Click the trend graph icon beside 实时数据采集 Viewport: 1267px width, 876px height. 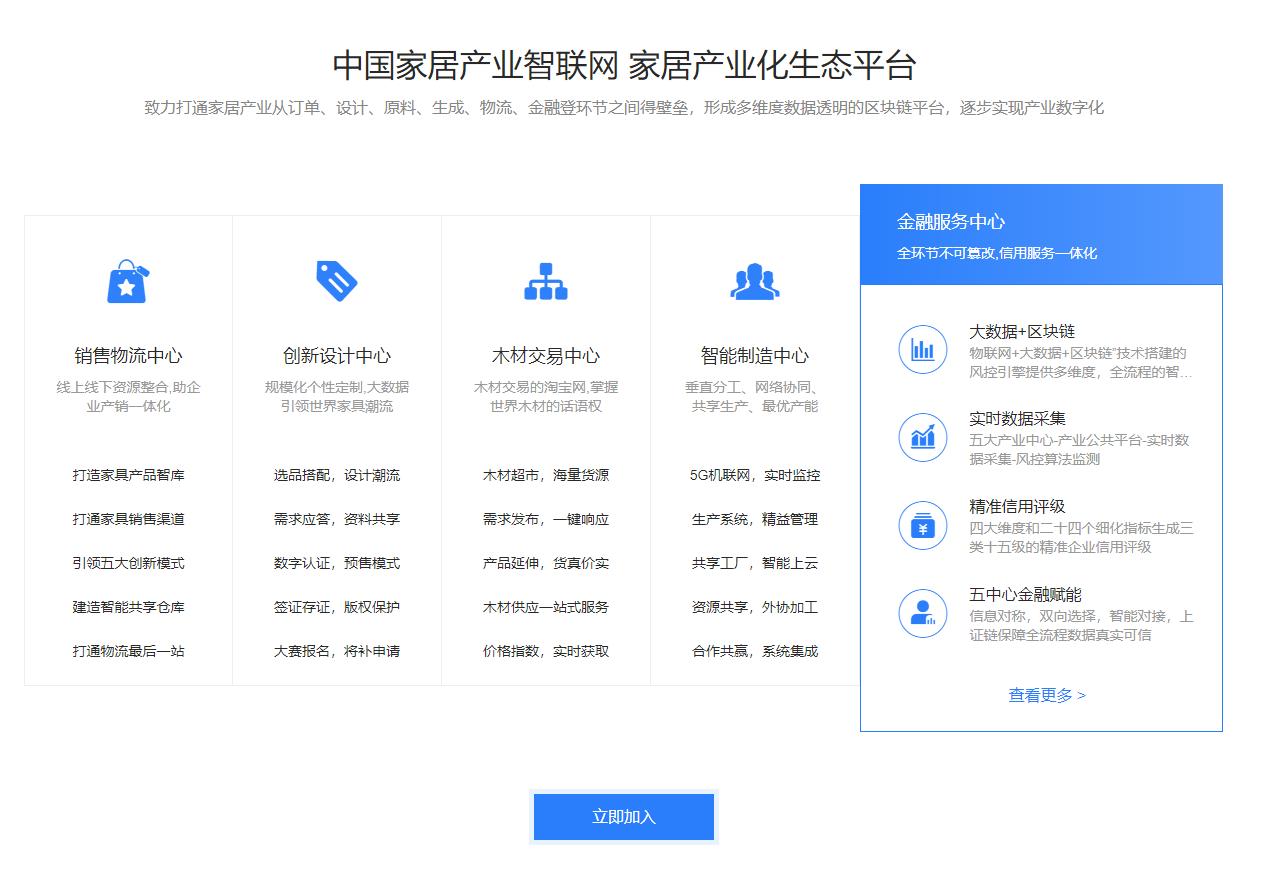922,437
